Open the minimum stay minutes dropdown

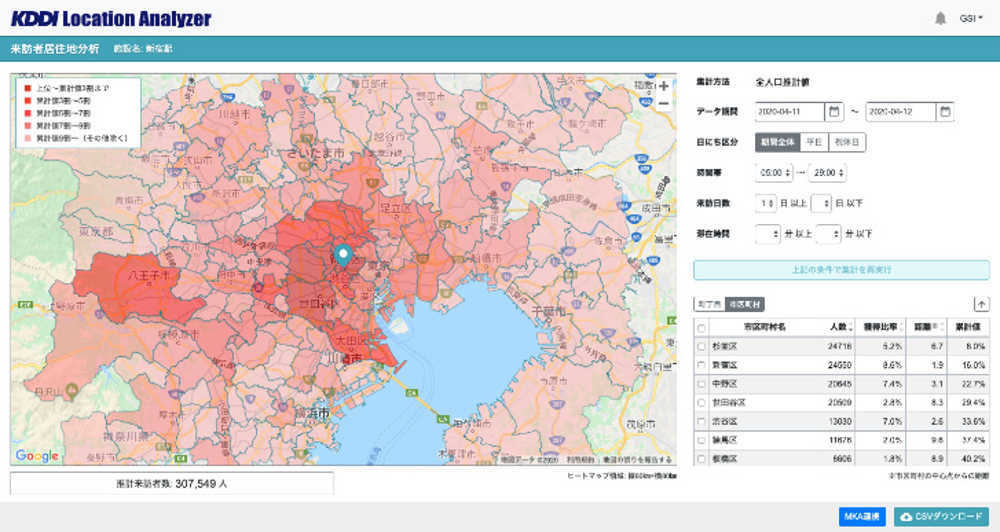[x=768, y=234]
